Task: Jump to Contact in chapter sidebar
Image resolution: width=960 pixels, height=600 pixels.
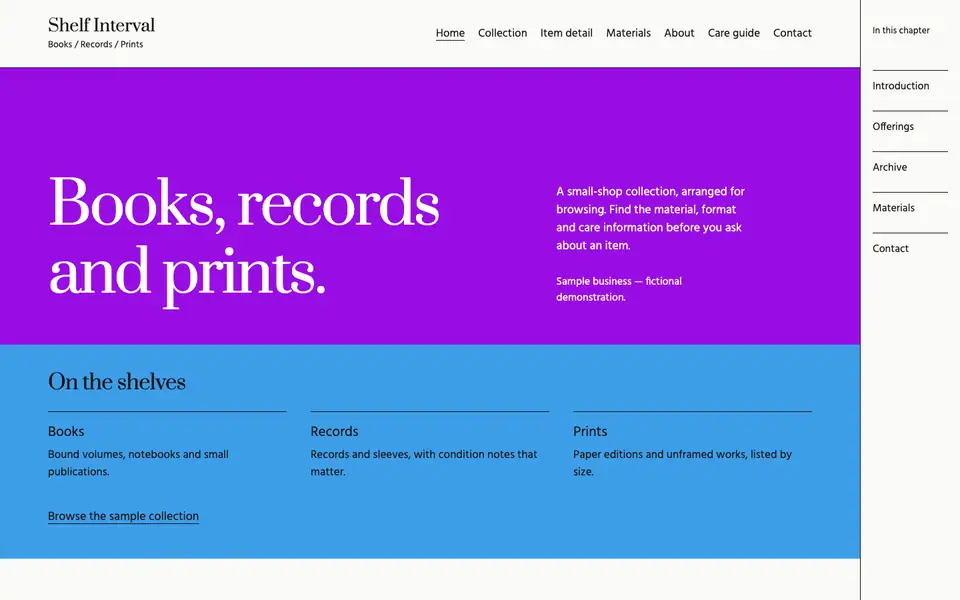Action: 890,249
